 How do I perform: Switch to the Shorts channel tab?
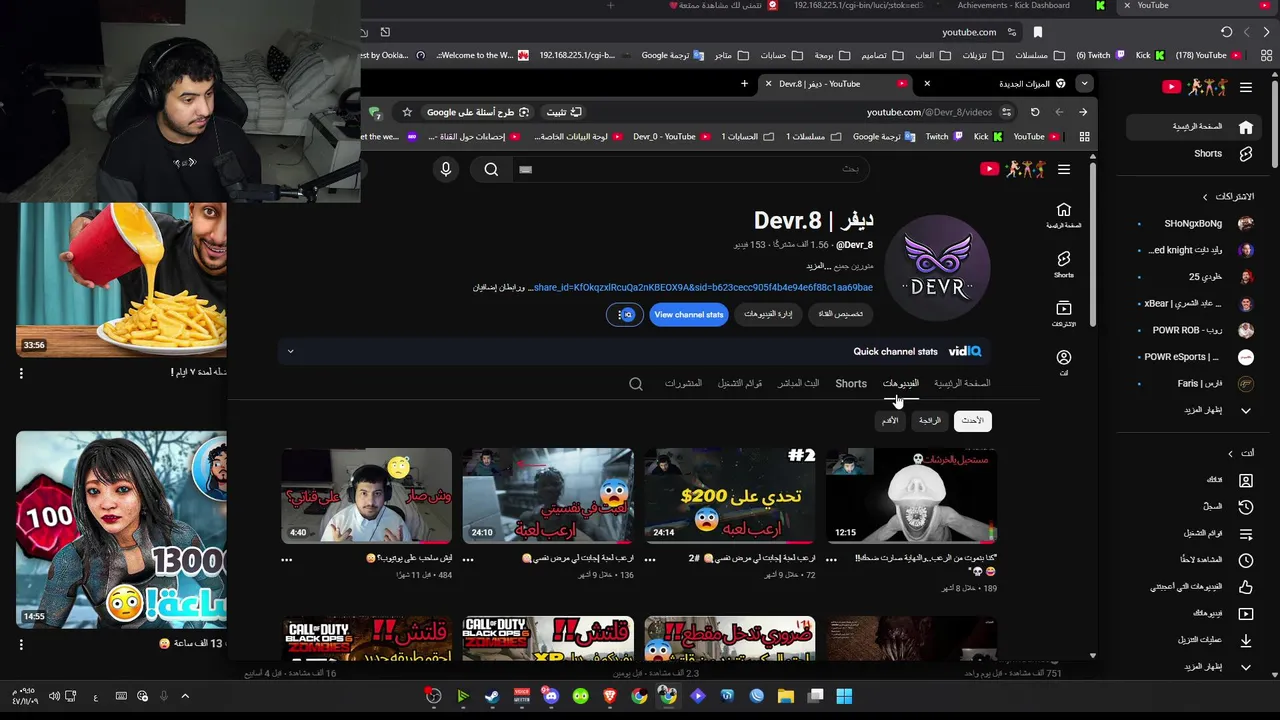point(851,384)
